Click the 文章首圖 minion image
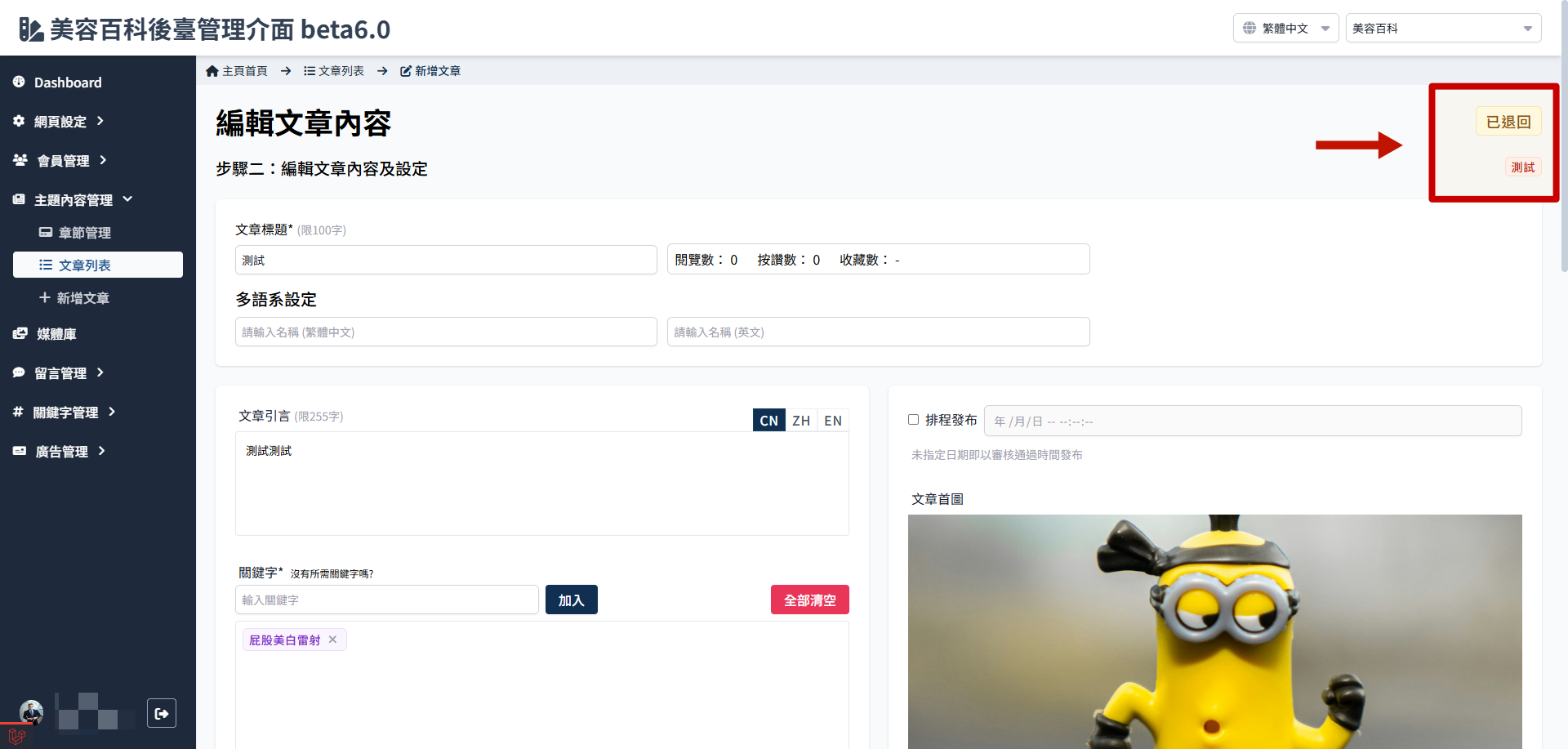This screenshot has width=1568, height=749. click(1215, 631)
